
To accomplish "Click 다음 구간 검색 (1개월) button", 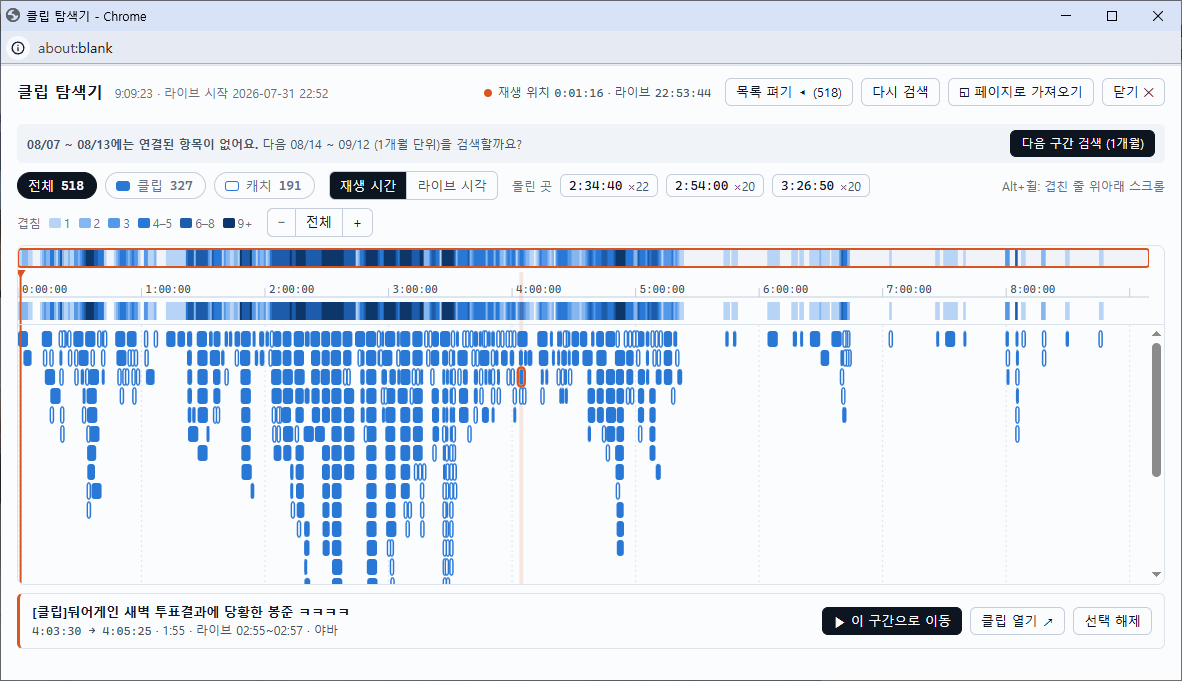I will tap(1082, 143).
